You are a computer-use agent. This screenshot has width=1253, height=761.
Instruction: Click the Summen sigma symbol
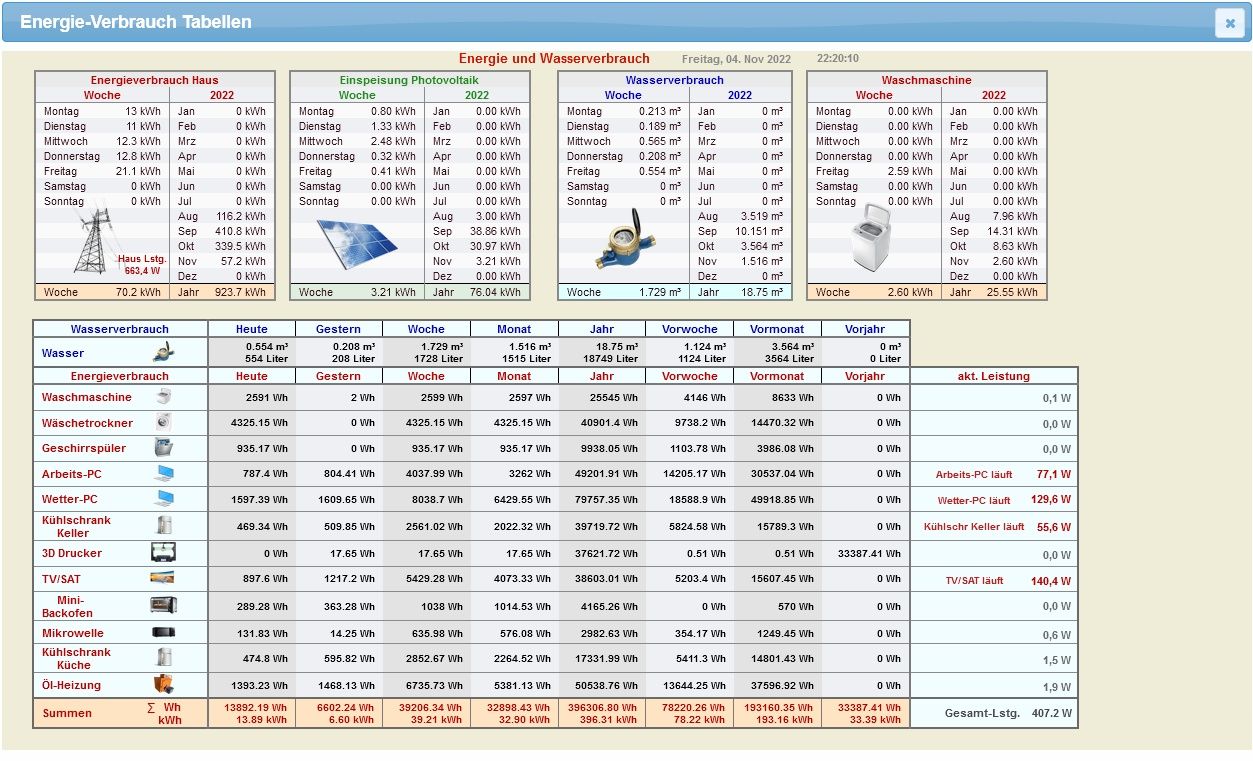(x=151, y=707)
